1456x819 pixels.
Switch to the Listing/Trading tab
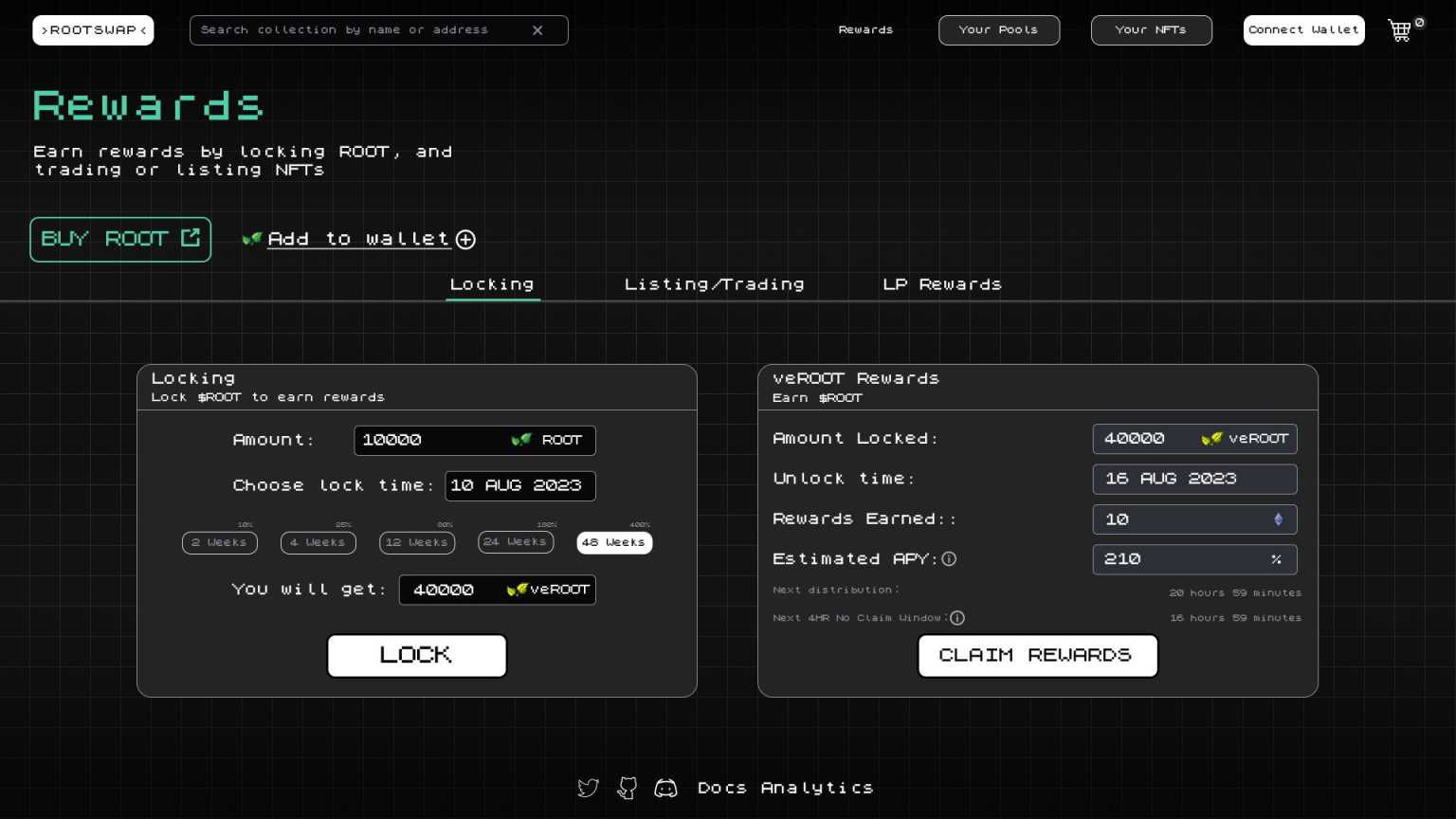point(714,283)
